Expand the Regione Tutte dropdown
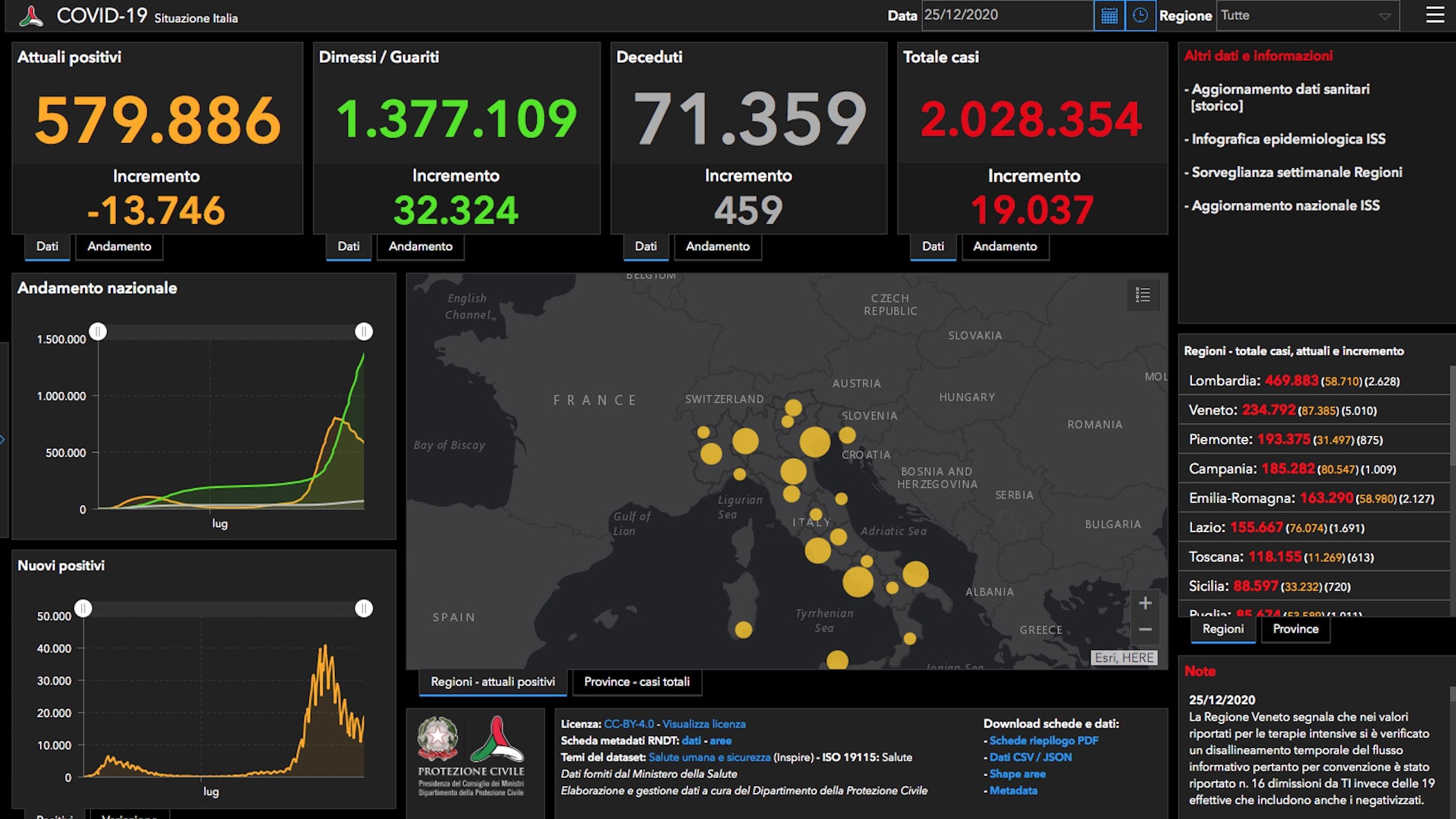 point(1308,16)
